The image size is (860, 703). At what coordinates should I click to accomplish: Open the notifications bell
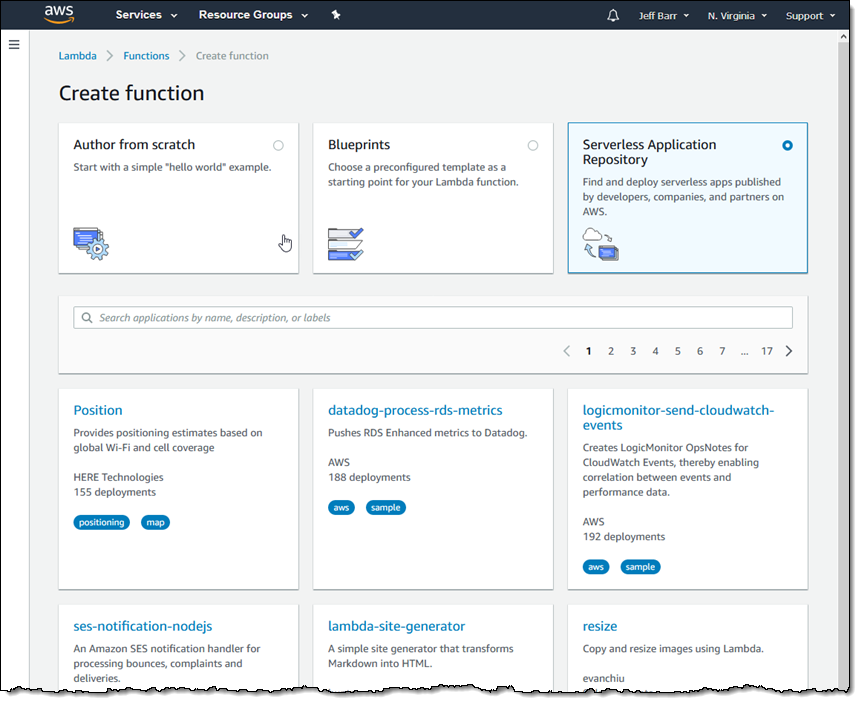coord(613,15)
